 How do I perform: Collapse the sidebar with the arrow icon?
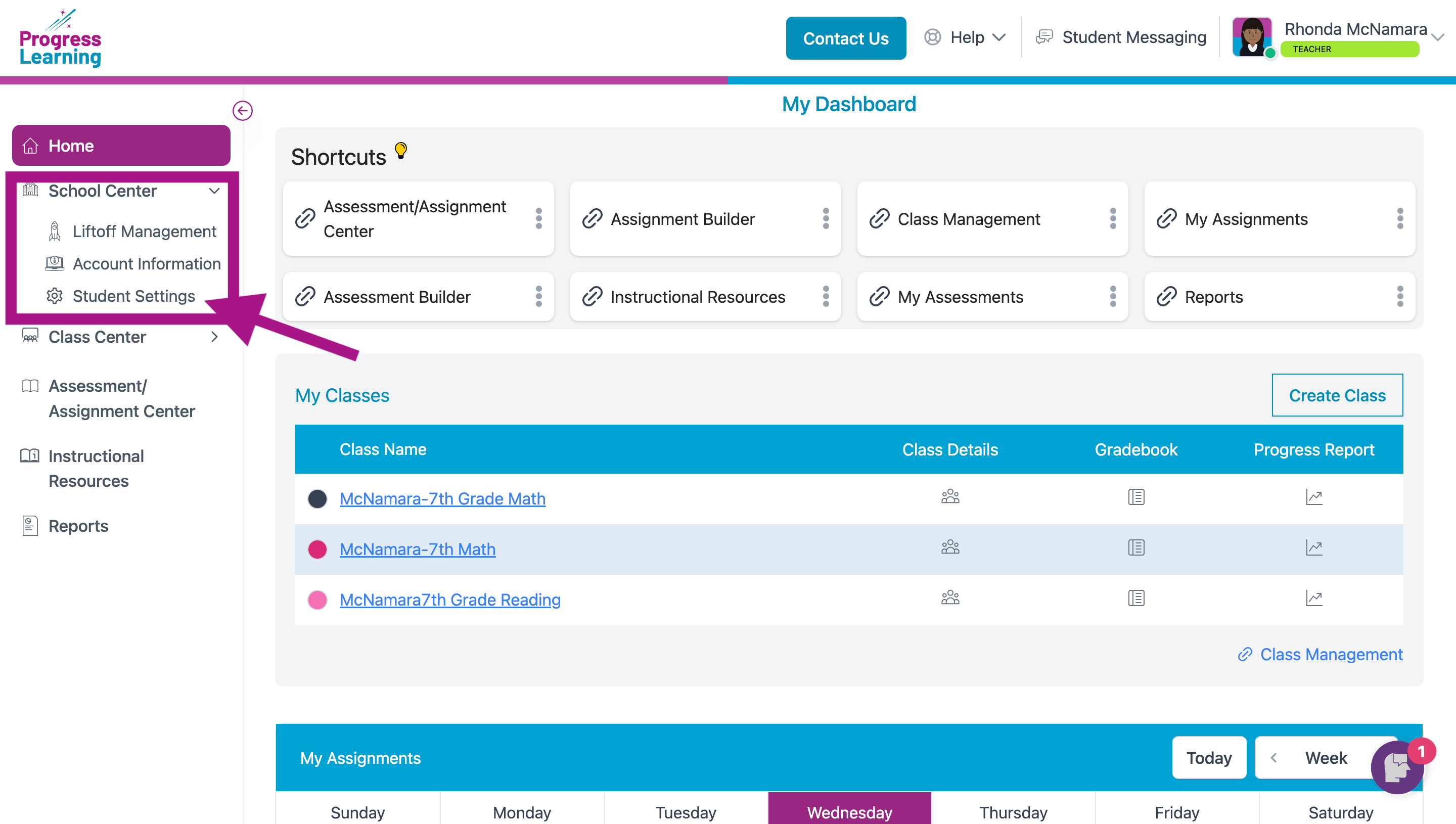[x=242, y=110]
